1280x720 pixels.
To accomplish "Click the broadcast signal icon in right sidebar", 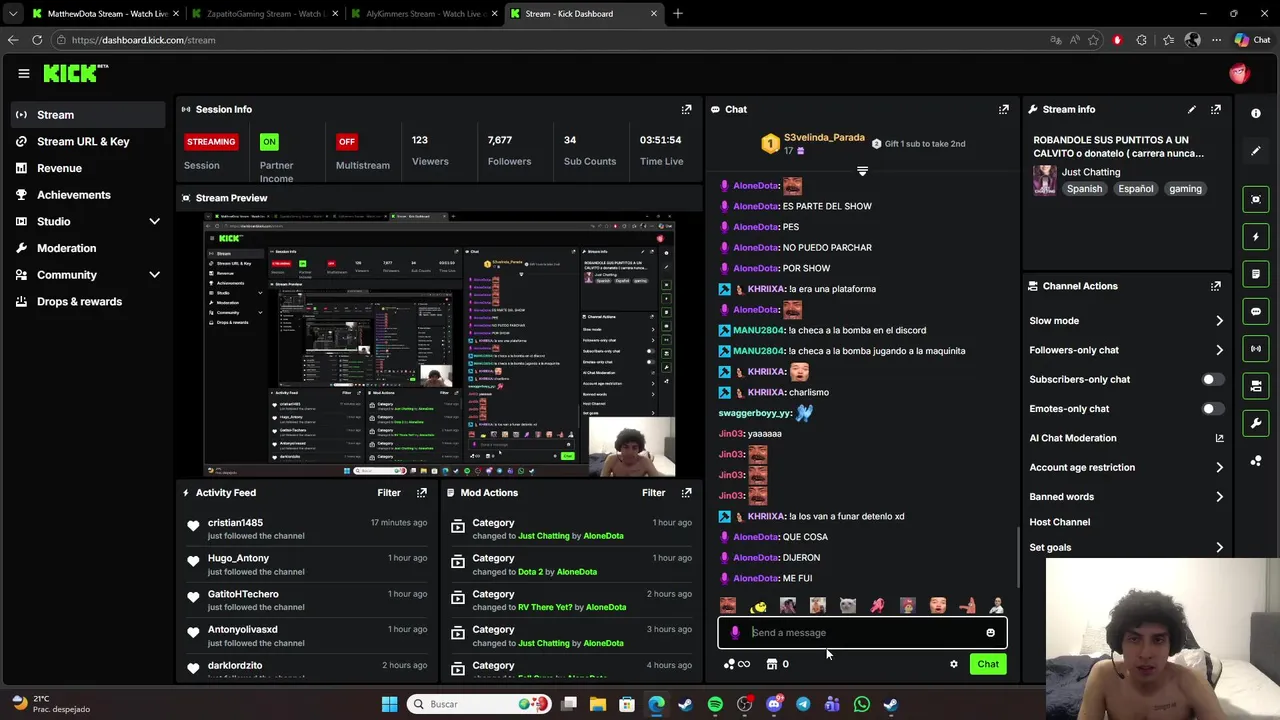I will tap(1256, 348).
